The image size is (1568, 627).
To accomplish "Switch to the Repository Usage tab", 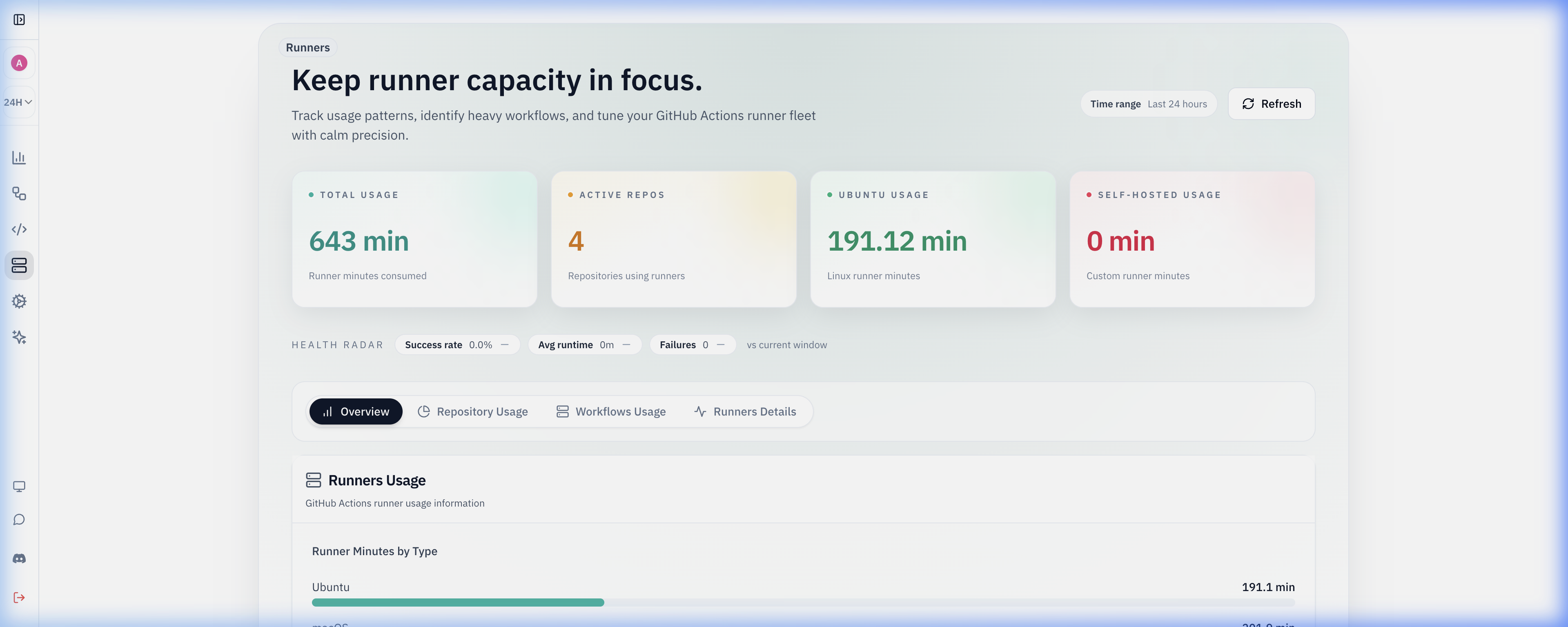I will point(473,411).
